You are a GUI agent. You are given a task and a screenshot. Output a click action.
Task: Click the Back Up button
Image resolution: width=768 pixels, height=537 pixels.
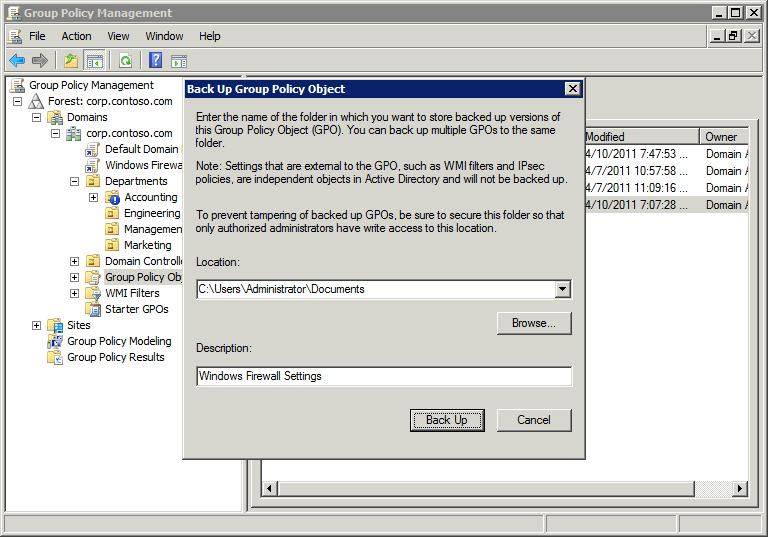pos(447,420)
